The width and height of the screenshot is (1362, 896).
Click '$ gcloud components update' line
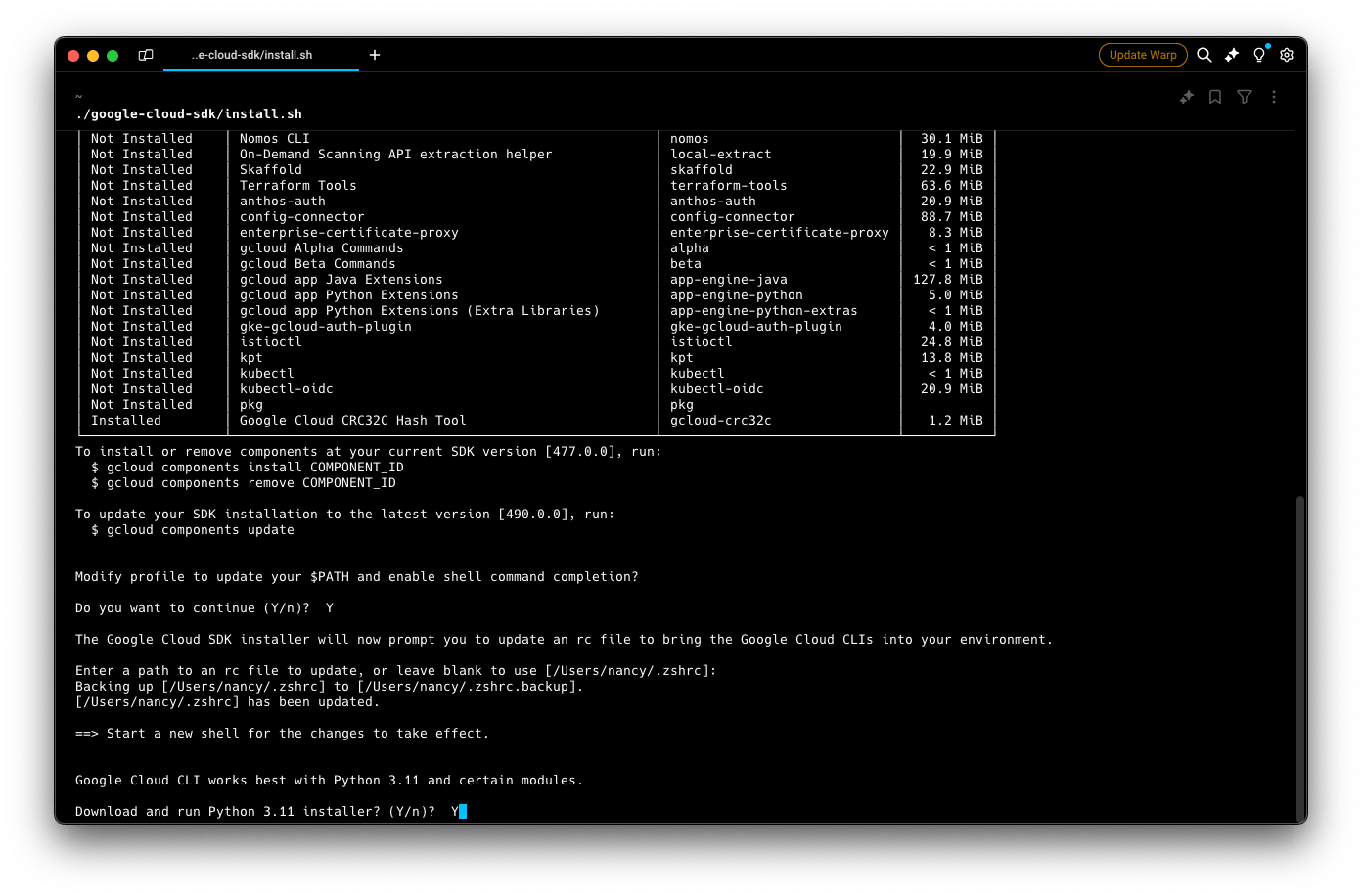pyautogui.click(x=193, y=530)
